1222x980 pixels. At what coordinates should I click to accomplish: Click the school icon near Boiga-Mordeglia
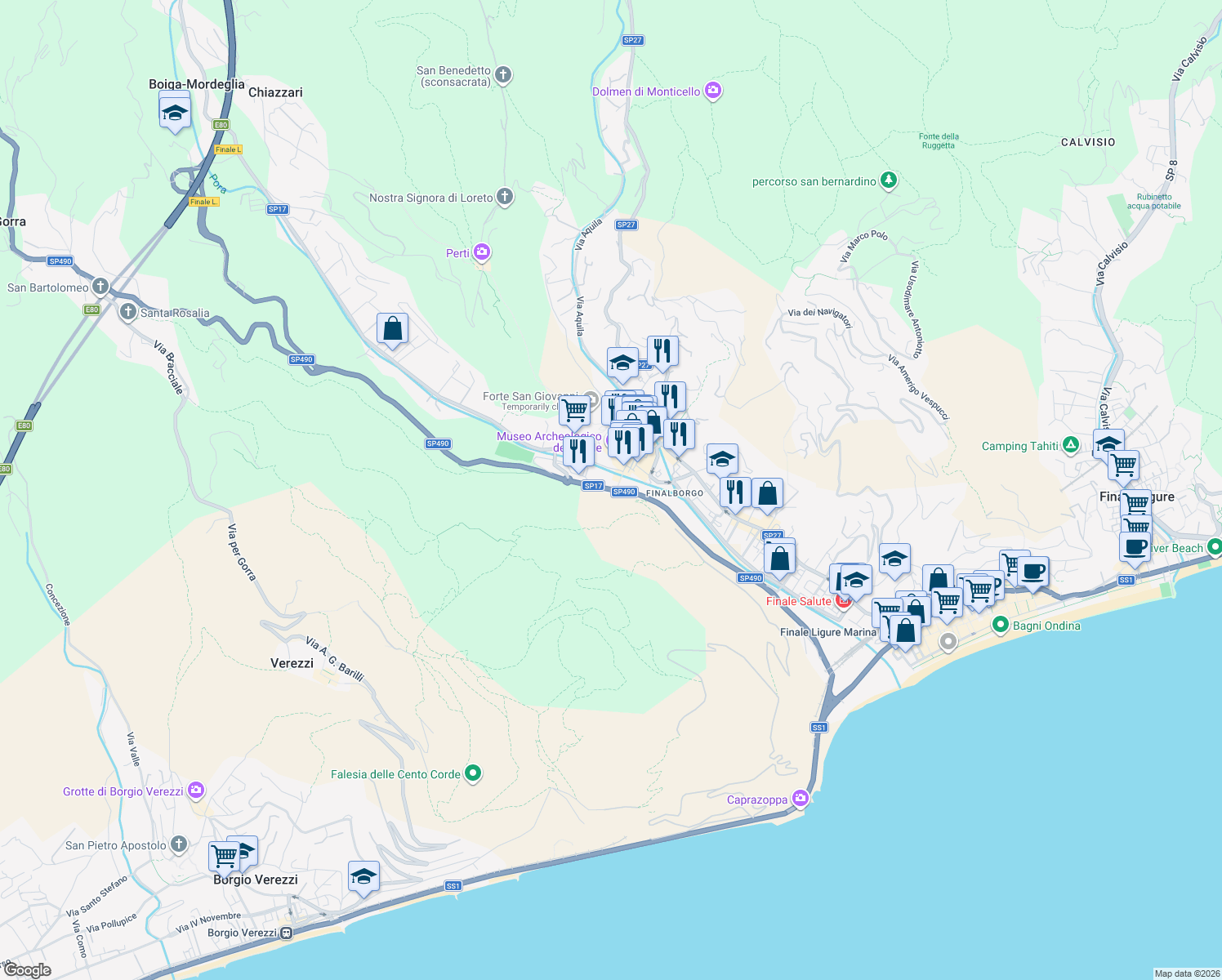[x=174, y=113]
